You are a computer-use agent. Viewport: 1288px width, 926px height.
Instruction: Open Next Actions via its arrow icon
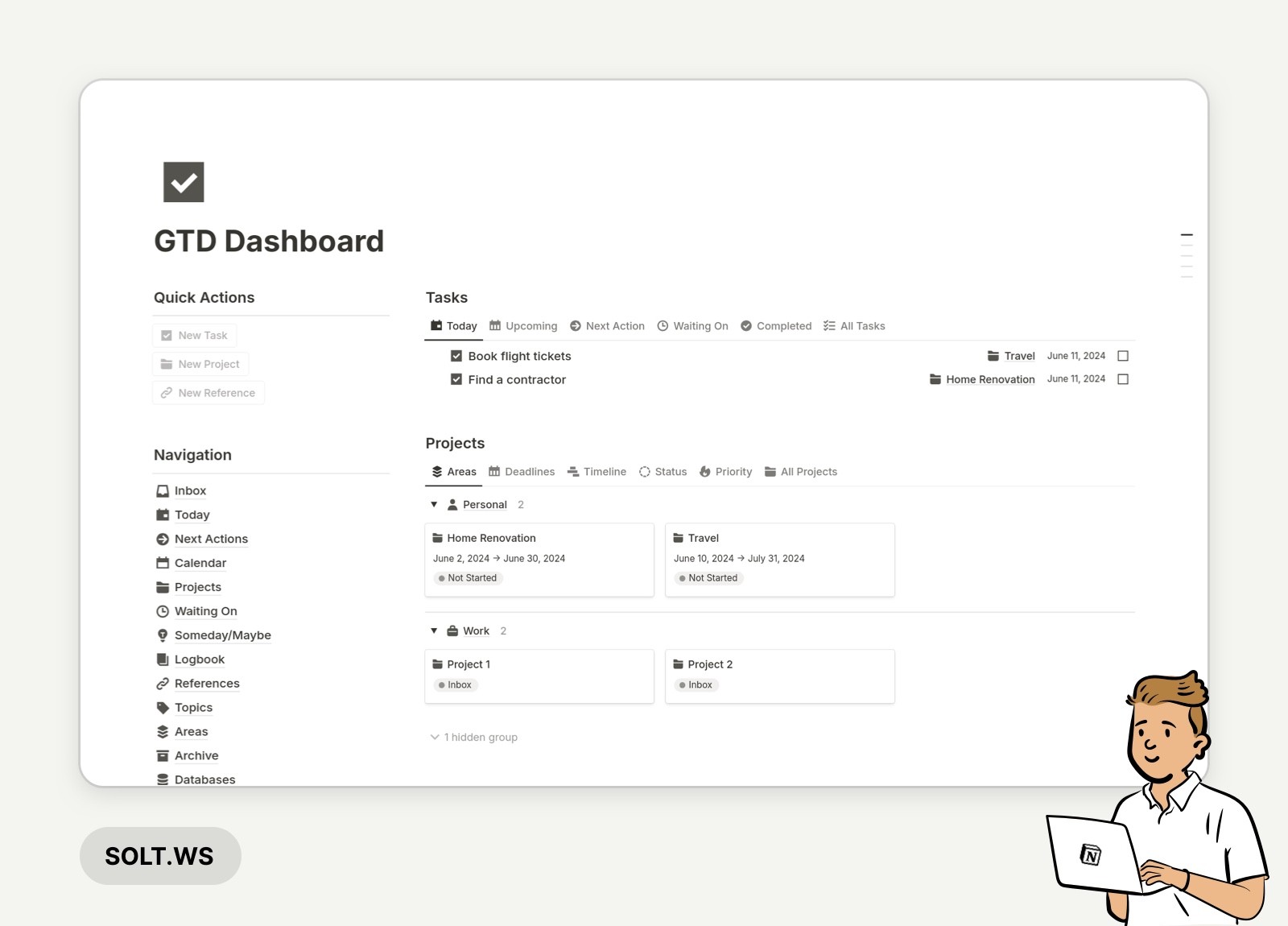162,539
